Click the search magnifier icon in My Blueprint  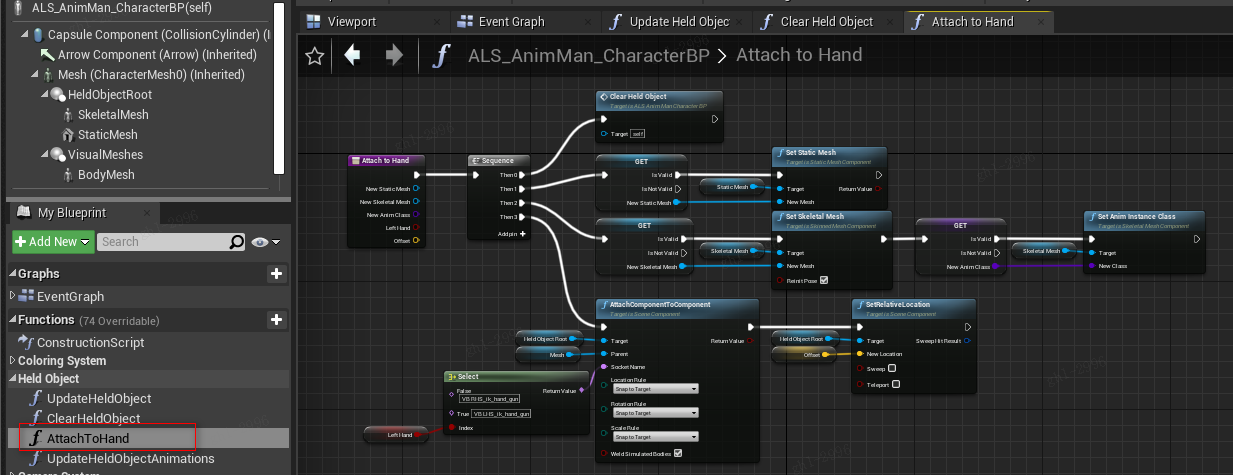click(x=237, y=242)
